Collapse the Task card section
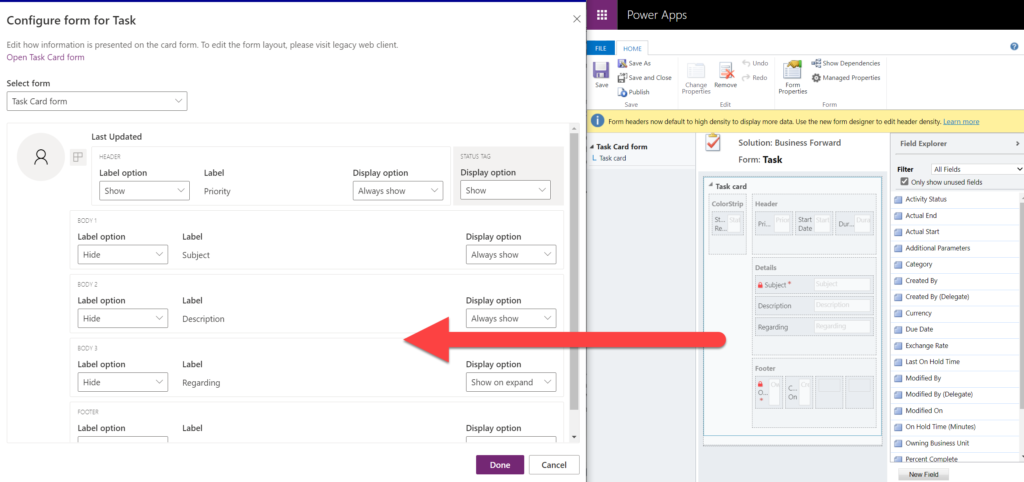The image size is (1024, 482). click(711, 186)
